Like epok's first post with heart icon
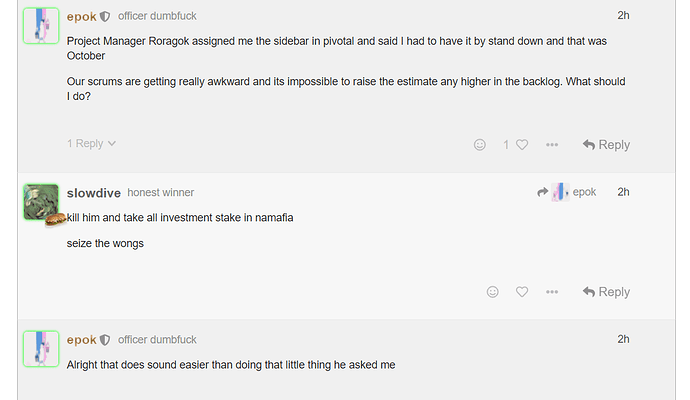This screenshot has width=690, height=400. tap(522, 145)
